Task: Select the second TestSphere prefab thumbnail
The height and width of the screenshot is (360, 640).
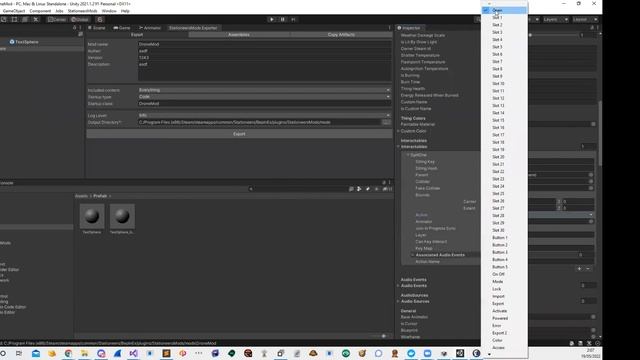Action: [x=122, y=216]
